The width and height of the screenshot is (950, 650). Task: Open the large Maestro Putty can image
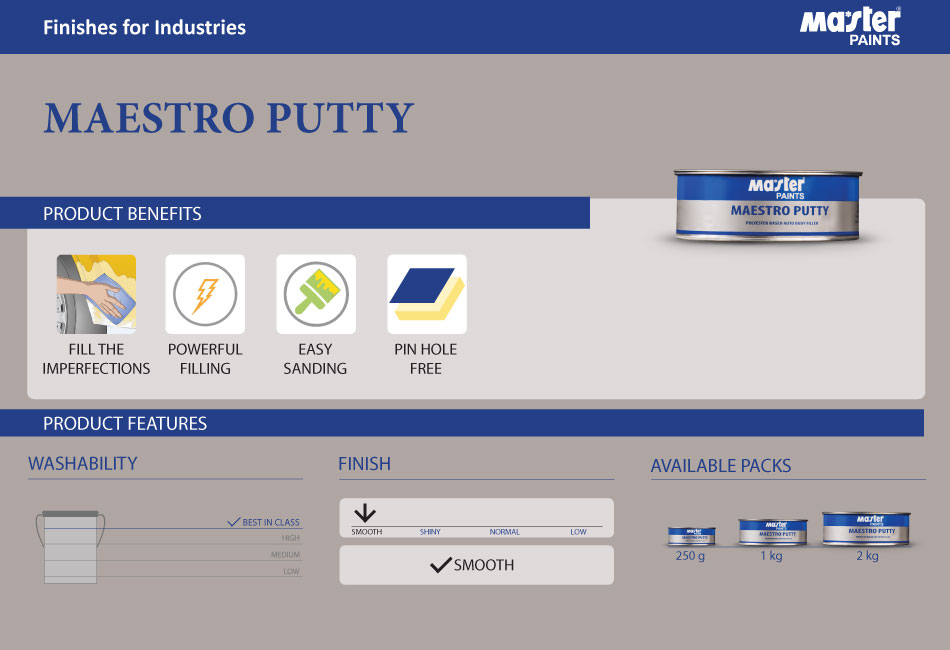coord(768,206)
